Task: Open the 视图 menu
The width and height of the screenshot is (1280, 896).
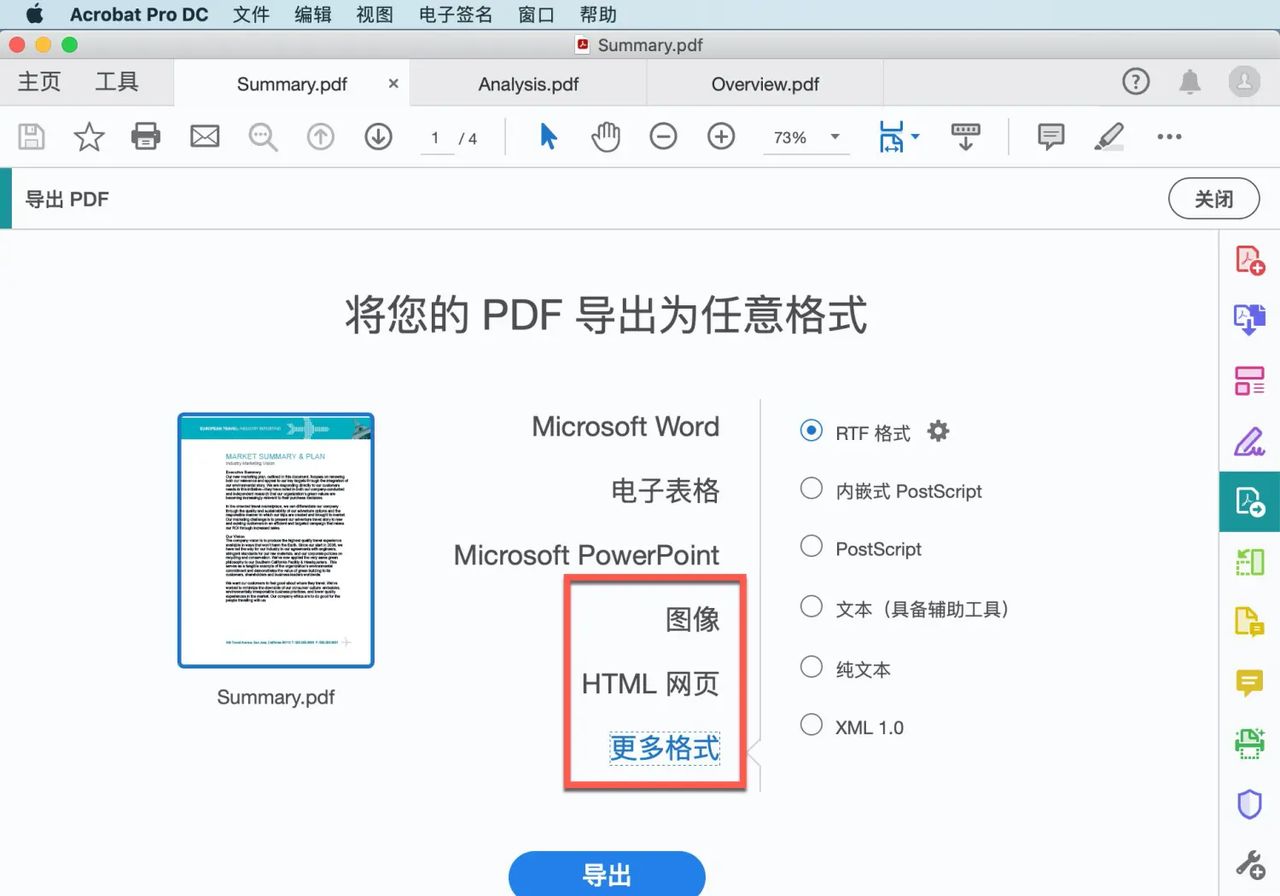Action: (x=375, y=15)
